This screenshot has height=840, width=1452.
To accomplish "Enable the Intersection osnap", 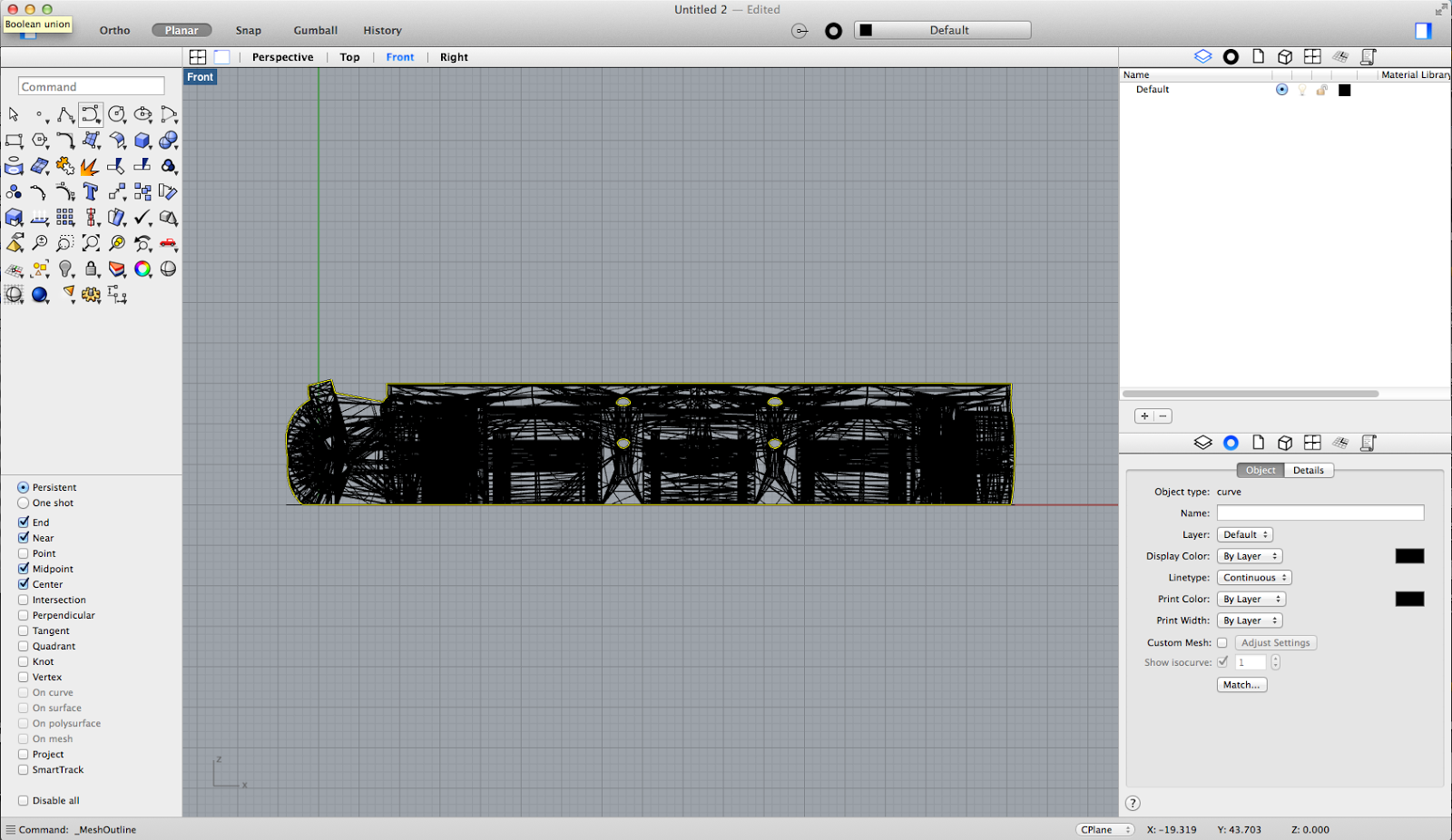I will click(24, 600).
